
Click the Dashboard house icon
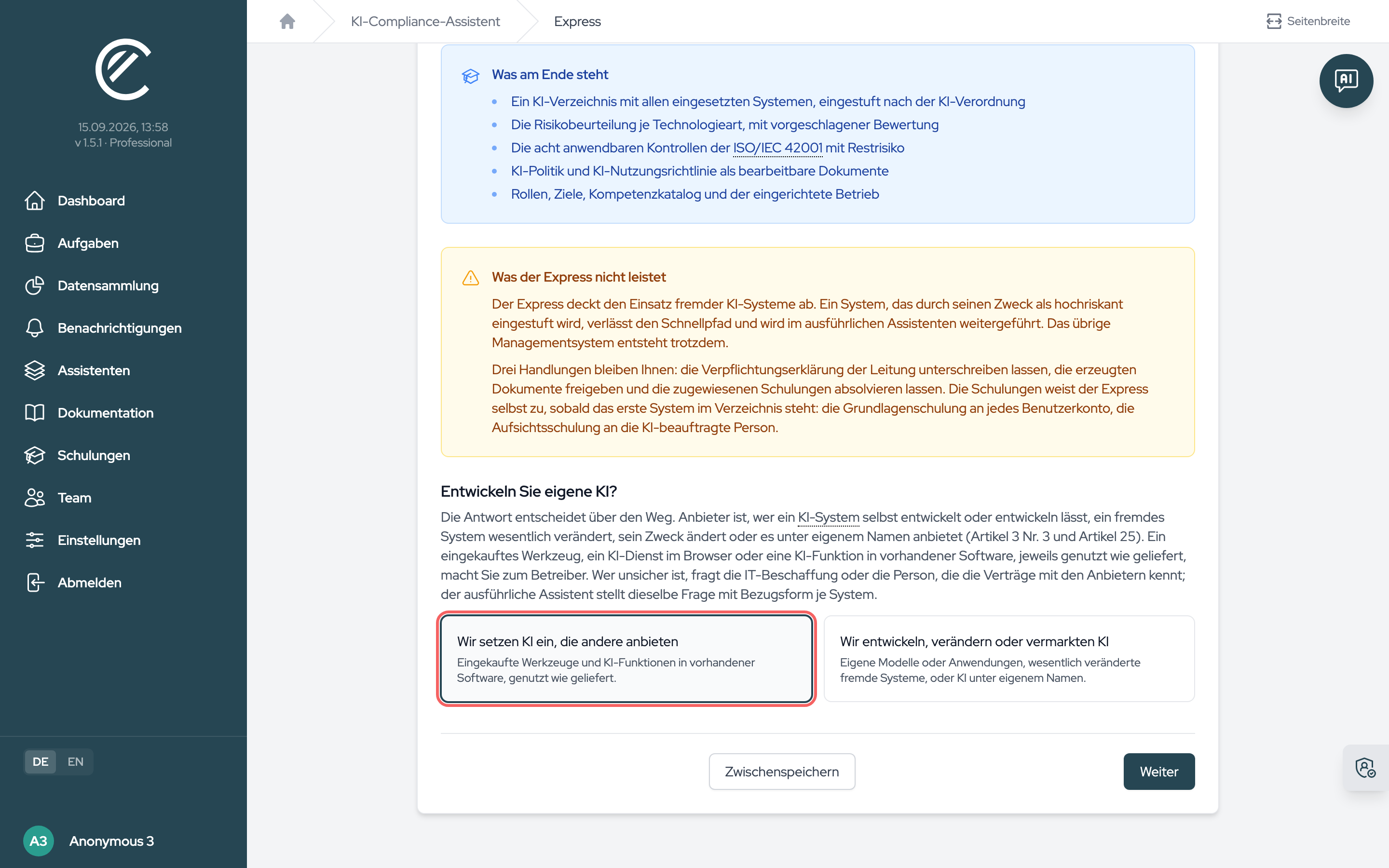pos(34,200)
